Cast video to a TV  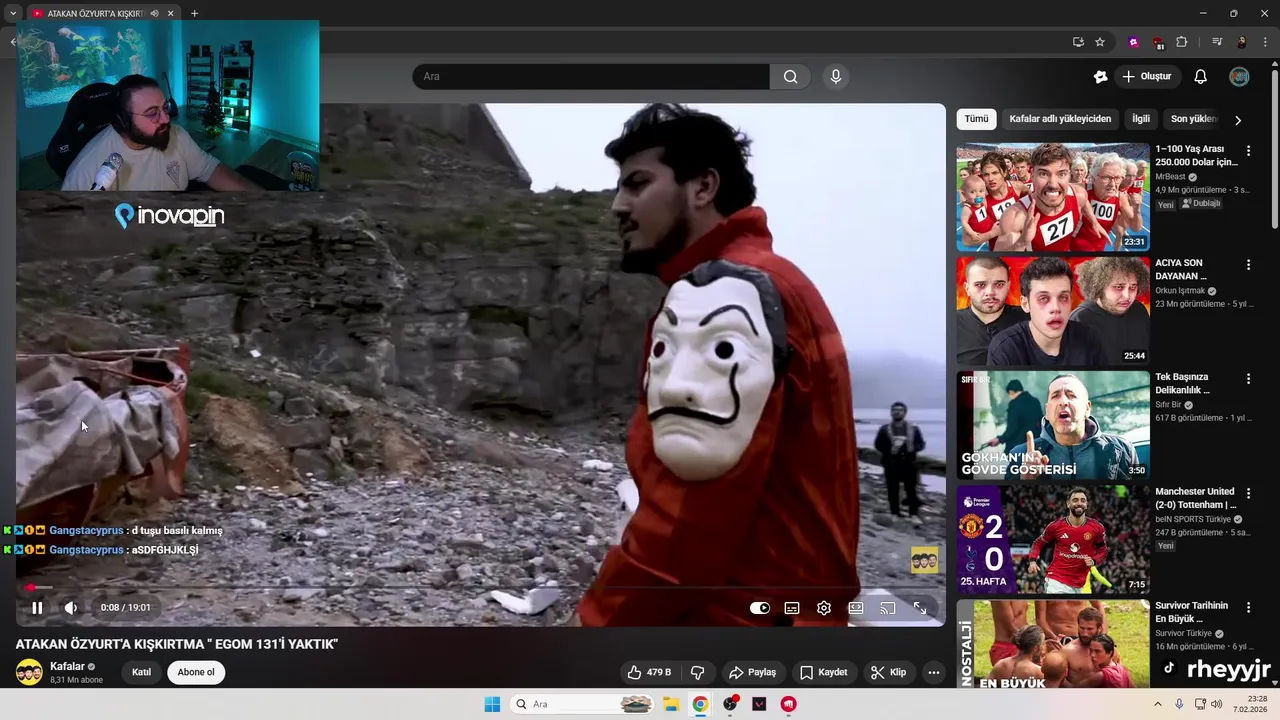[x=888, y=608]
